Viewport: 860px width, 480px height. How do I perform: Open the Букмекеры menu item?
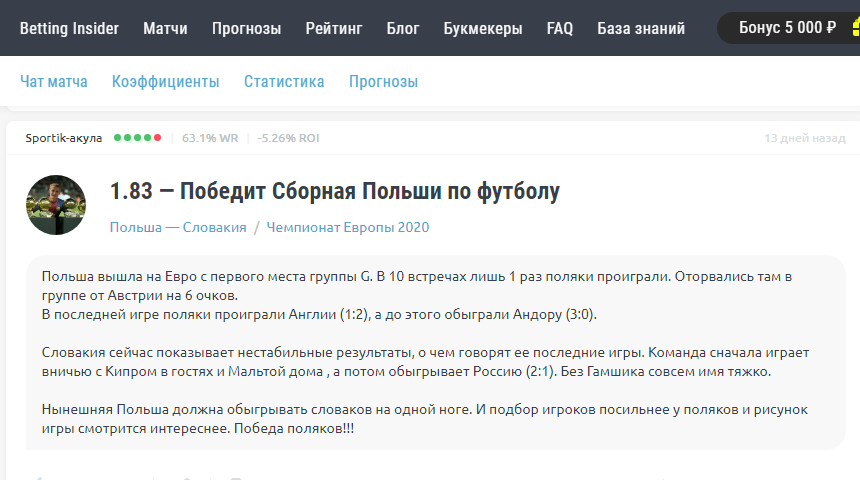tap(483, 28)
